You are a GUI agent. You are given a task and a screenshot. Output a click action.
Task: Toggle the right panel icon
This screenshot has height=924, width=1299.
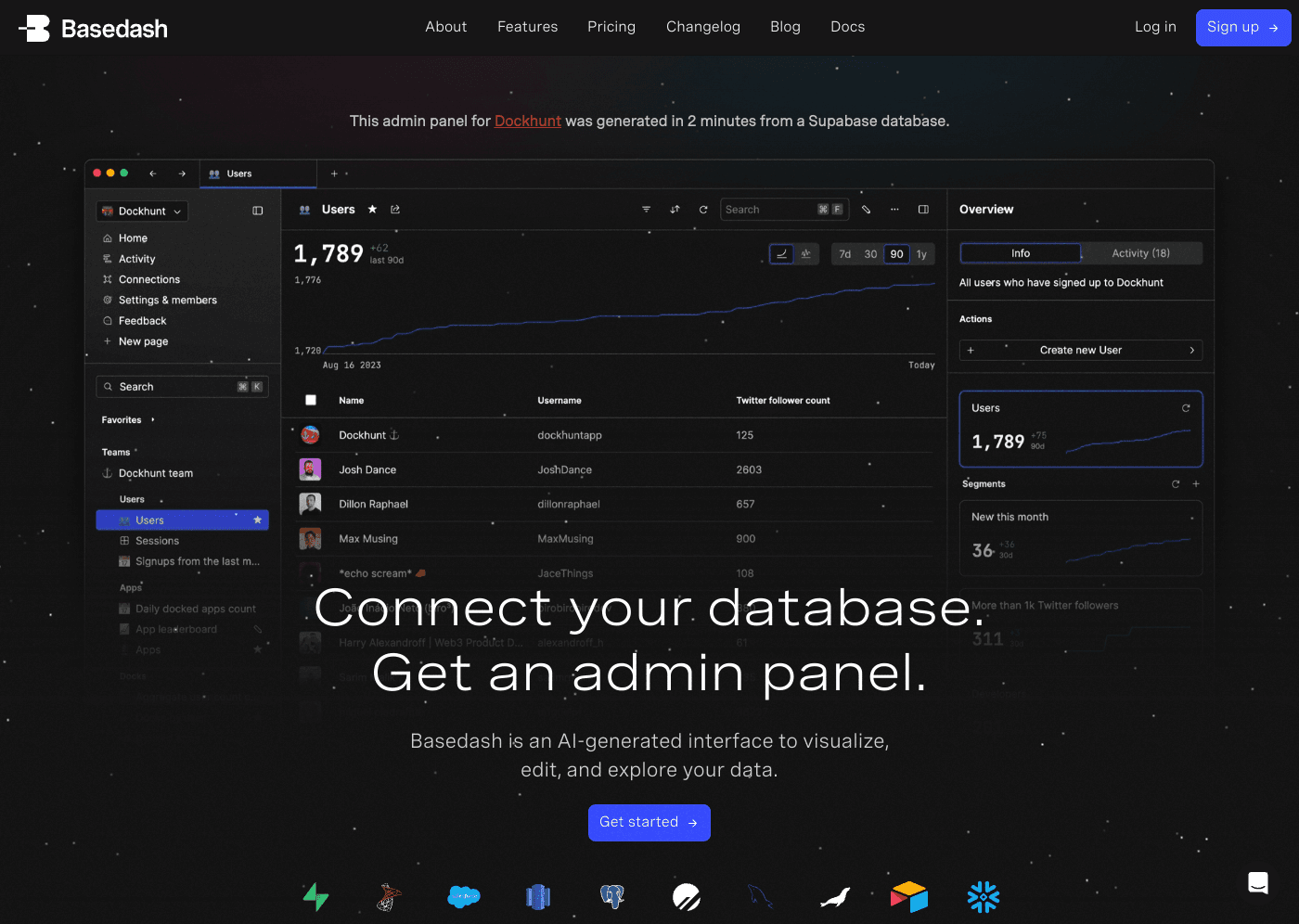[923, 210]
